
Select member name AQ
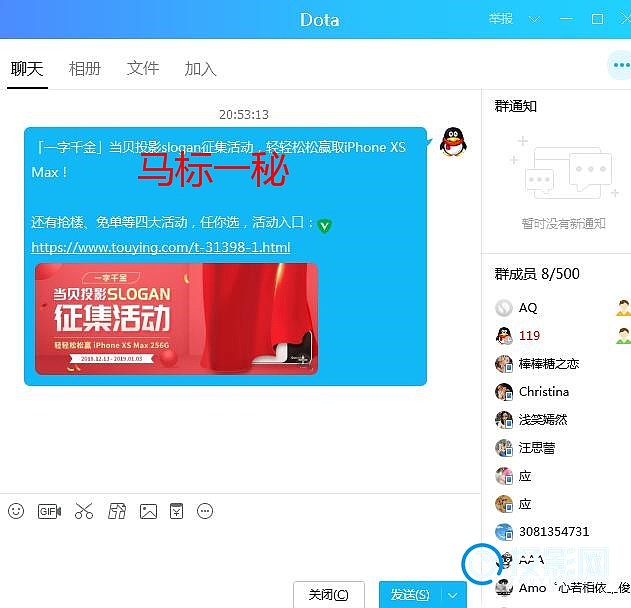pos(528,308)
